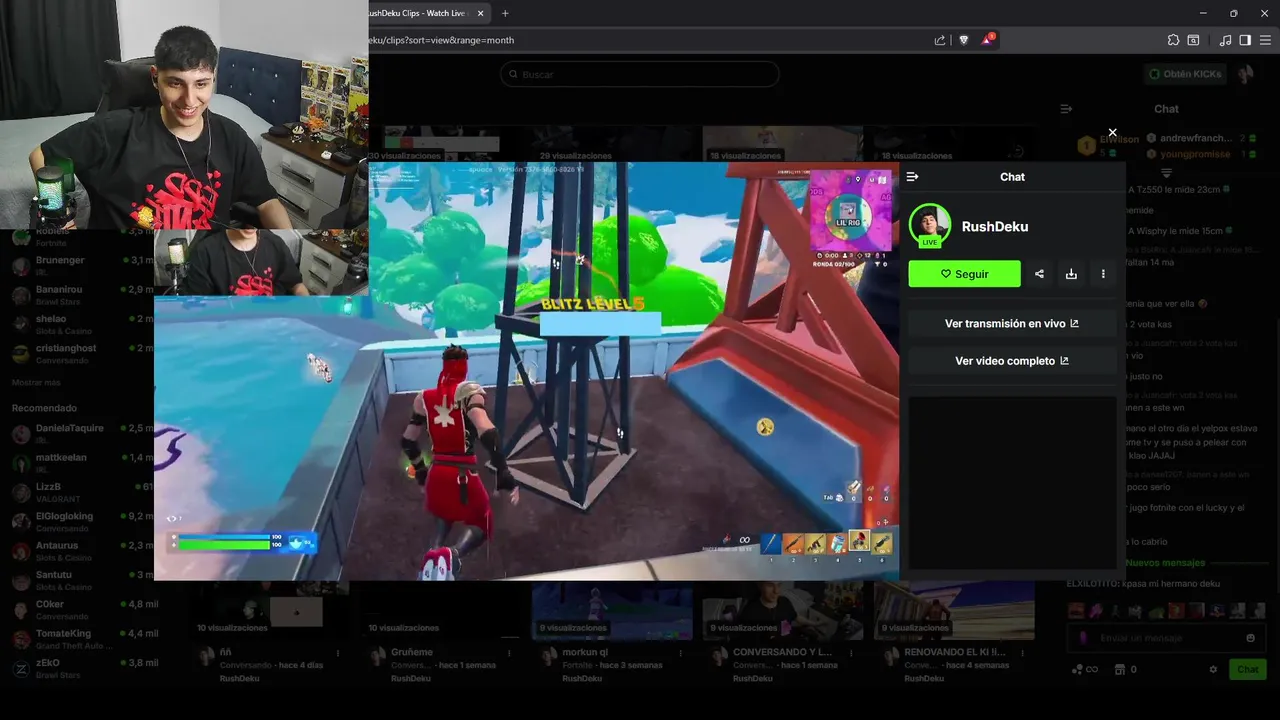Open a new browser tab
Image resolution: width=1280 pixels, height=720 pixels.
coord(505,13)
